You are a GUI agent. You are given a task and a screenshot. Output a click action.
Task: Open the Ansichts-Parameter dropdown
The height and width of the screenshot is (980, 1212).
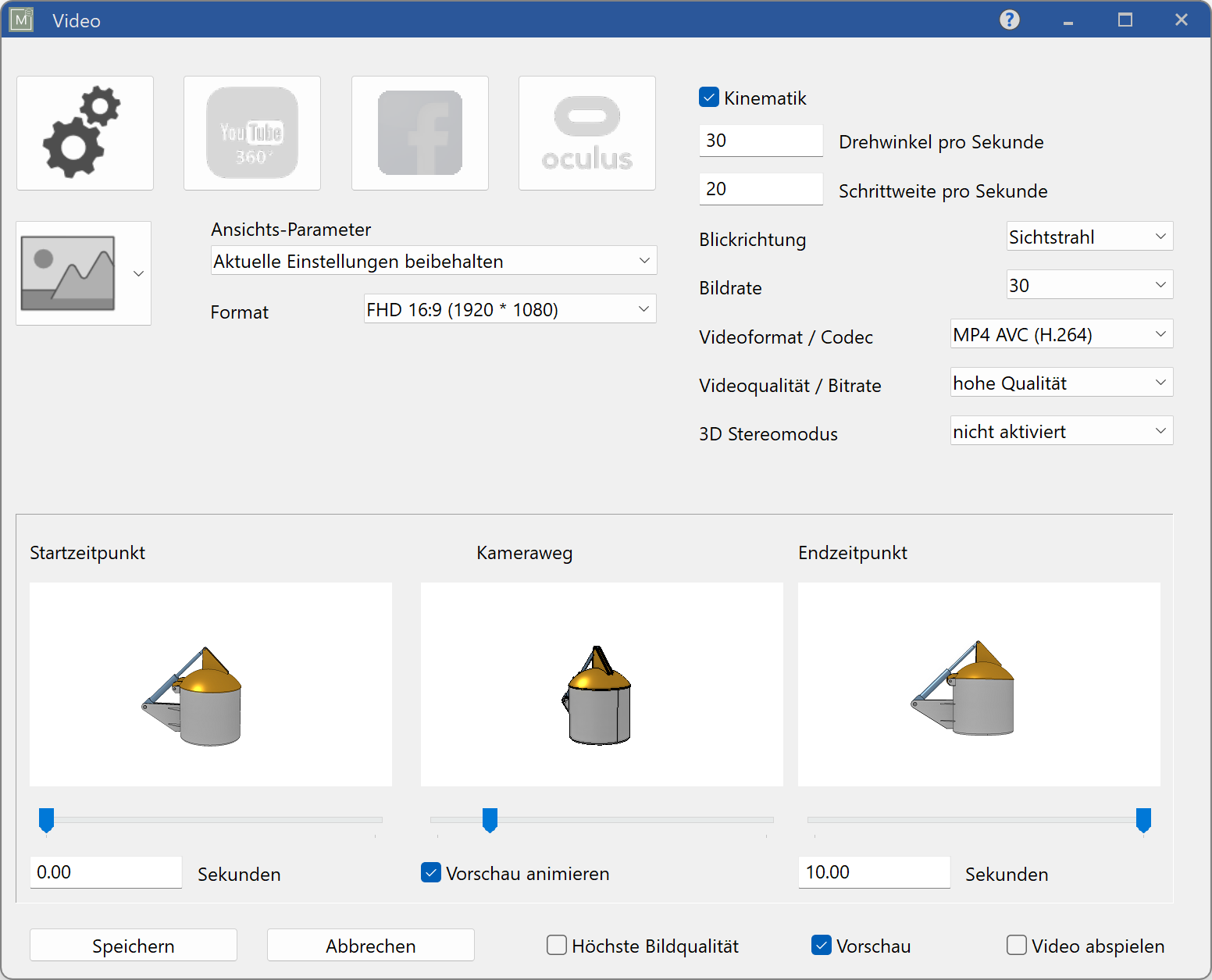point(433,260)
